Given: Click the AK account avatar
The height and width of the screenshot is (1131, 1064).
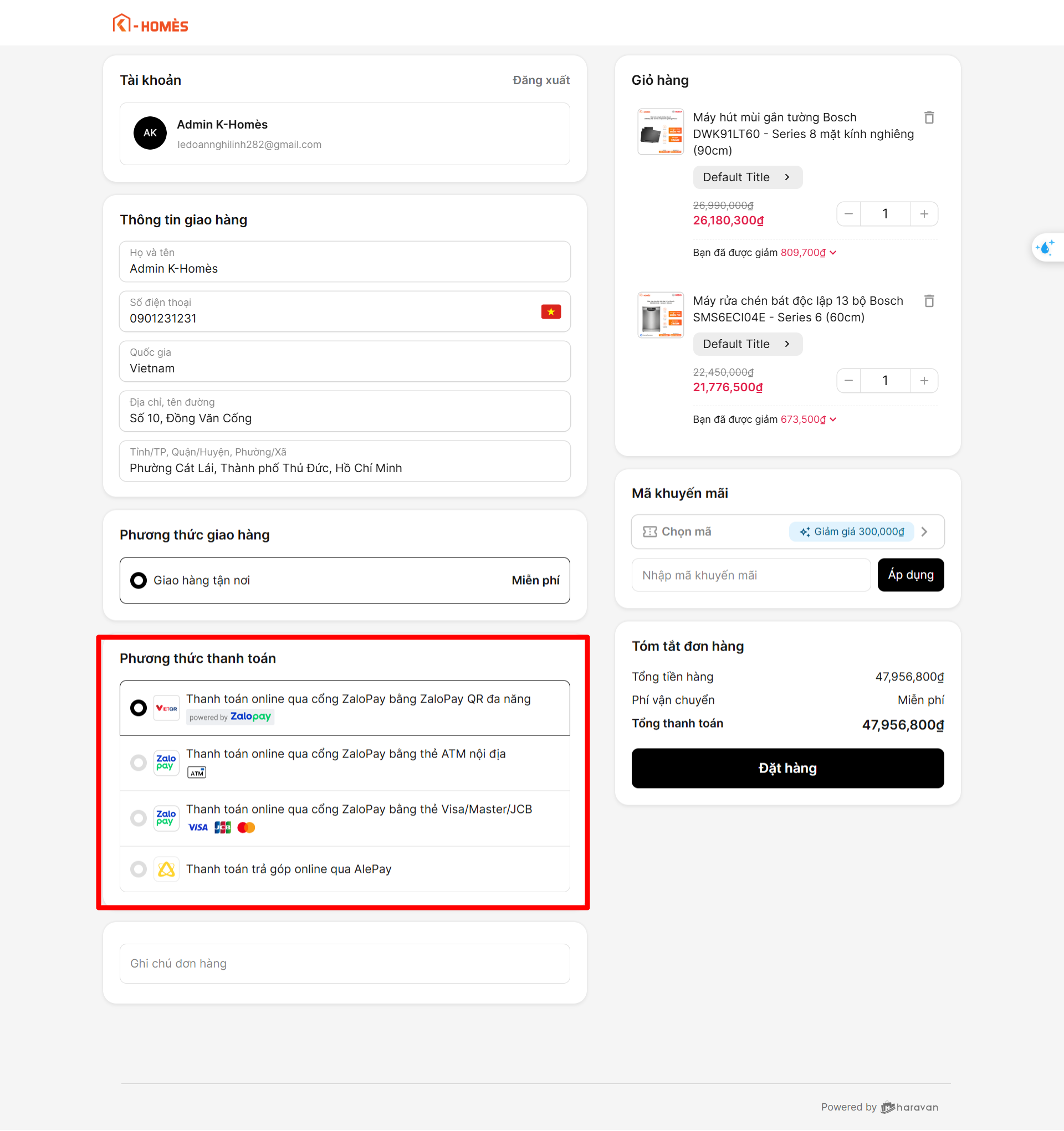Looking at the screenshot, I should tap(150, 133).
